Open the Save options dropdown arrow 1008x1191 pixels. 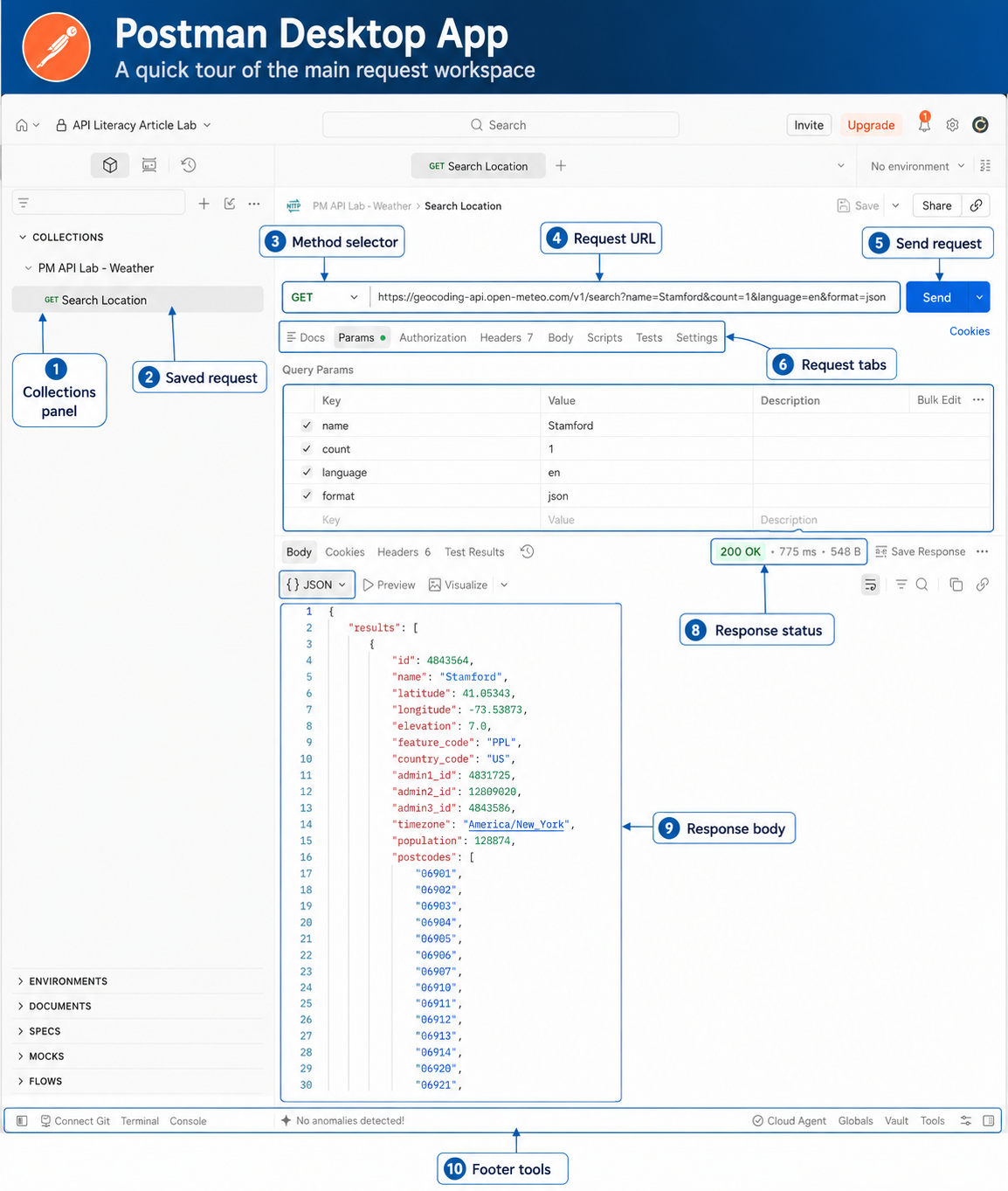point(895,205)
